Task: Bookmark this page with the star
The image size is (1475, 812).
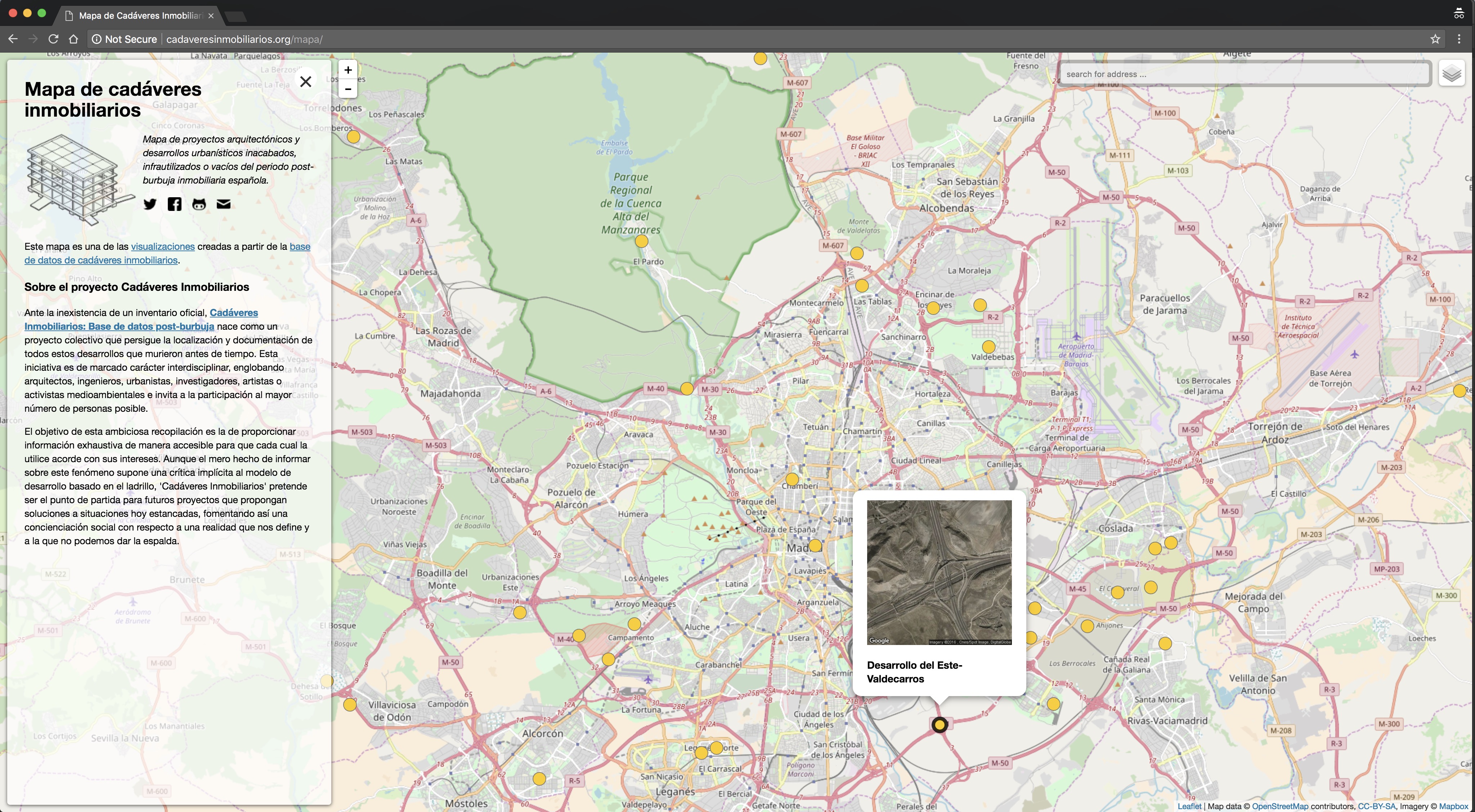Action: point(1435,39)
